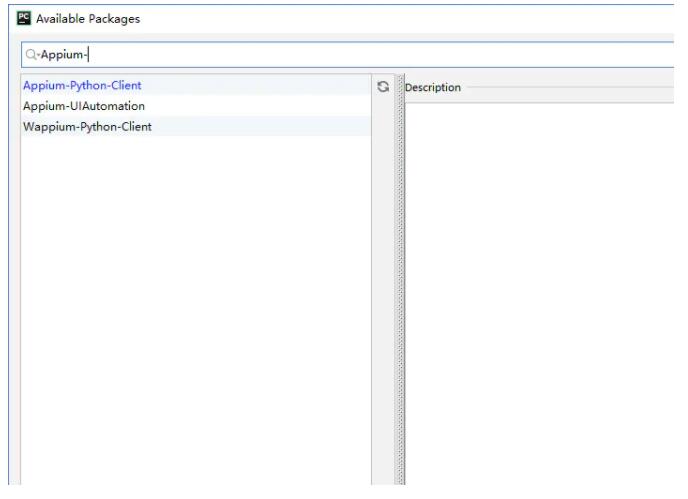Screen dimensions: 688x499
Task: Select Appium-UIAutomation package
Action: click(84, 106)
